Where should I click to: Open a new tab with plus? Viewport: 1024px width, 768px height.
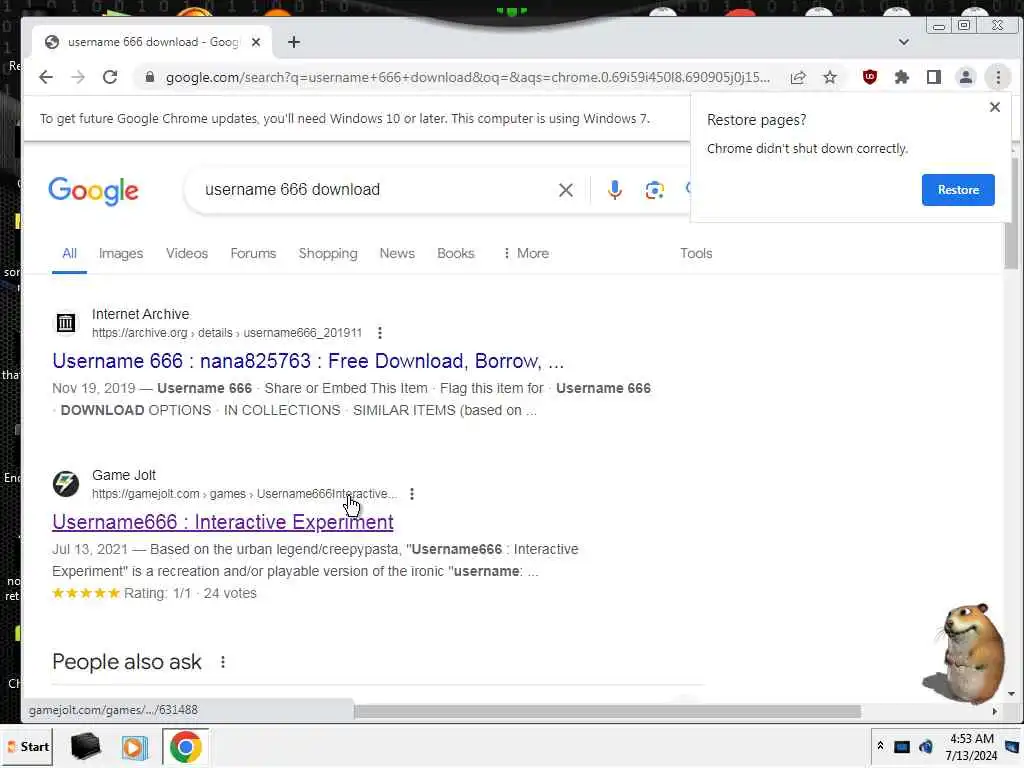click(x=294, y=42)
